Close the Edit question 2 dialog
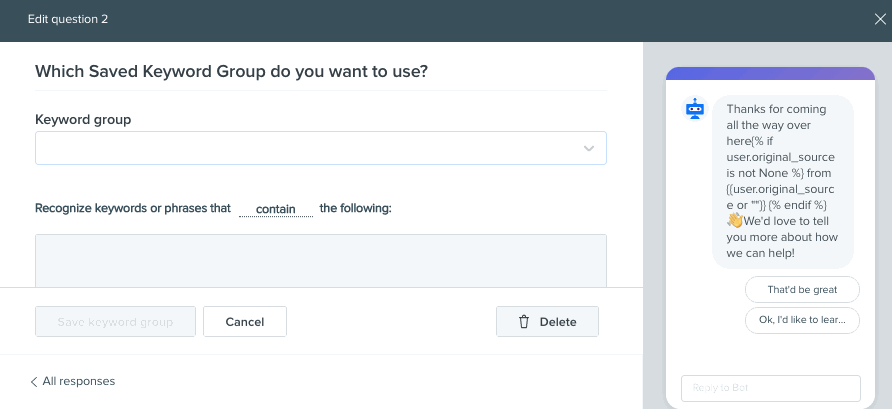The width and height of the screenshot is (892, 409). [879, 19]
